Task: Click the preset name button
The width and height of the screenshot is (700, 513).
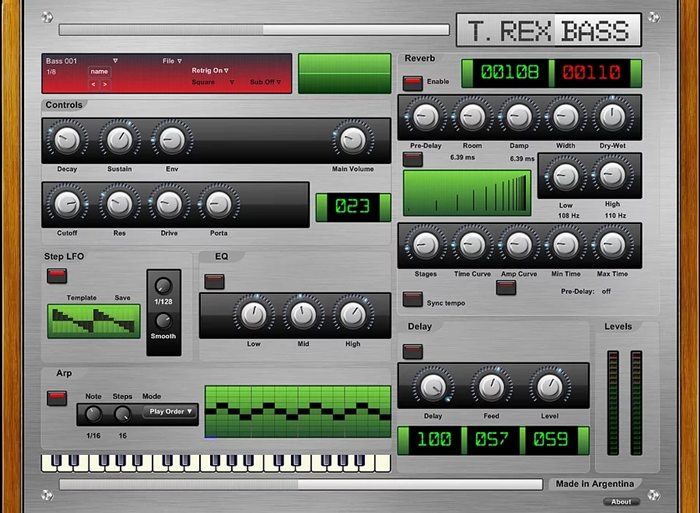Action: pos(99,72)
